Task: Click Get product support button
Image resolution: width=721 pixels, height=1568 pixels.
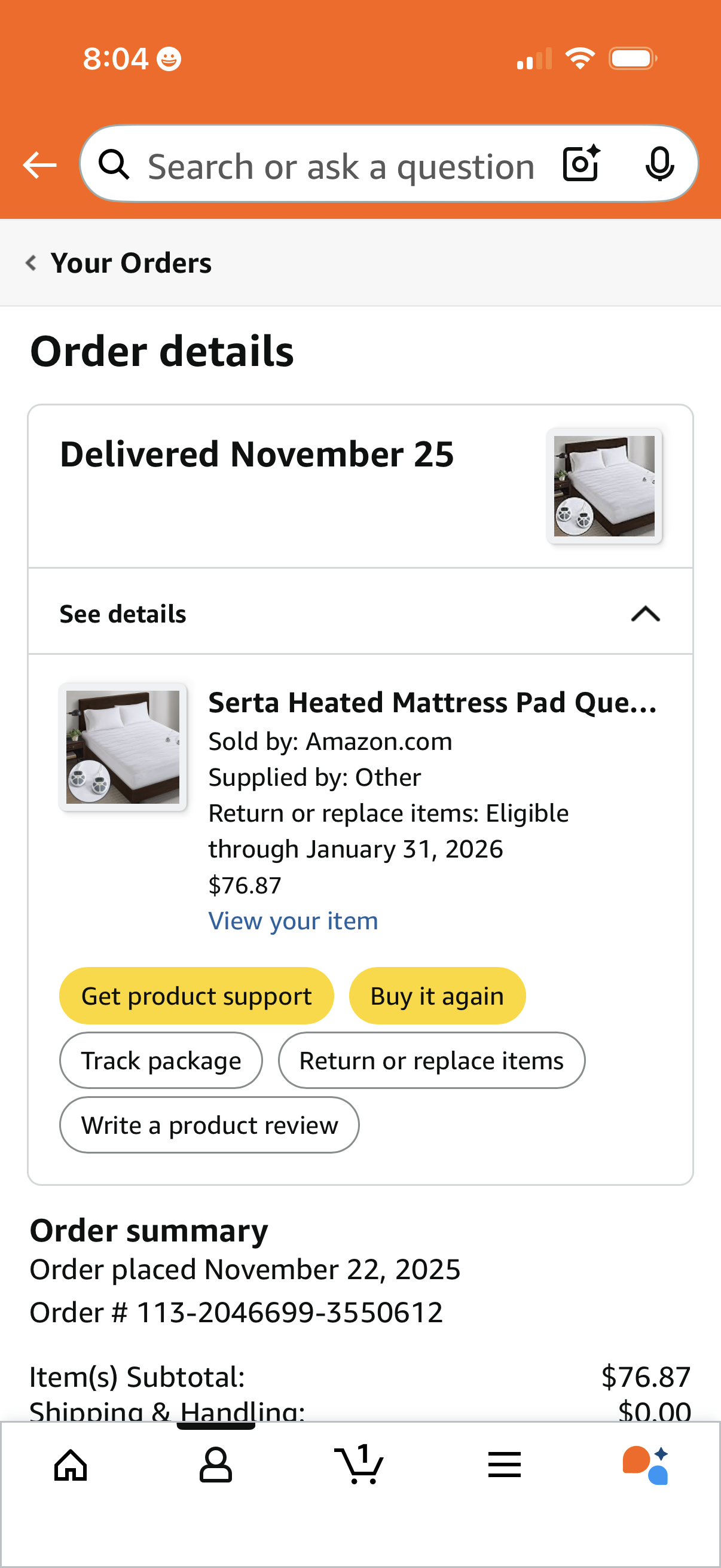Action: click(197, 996)
